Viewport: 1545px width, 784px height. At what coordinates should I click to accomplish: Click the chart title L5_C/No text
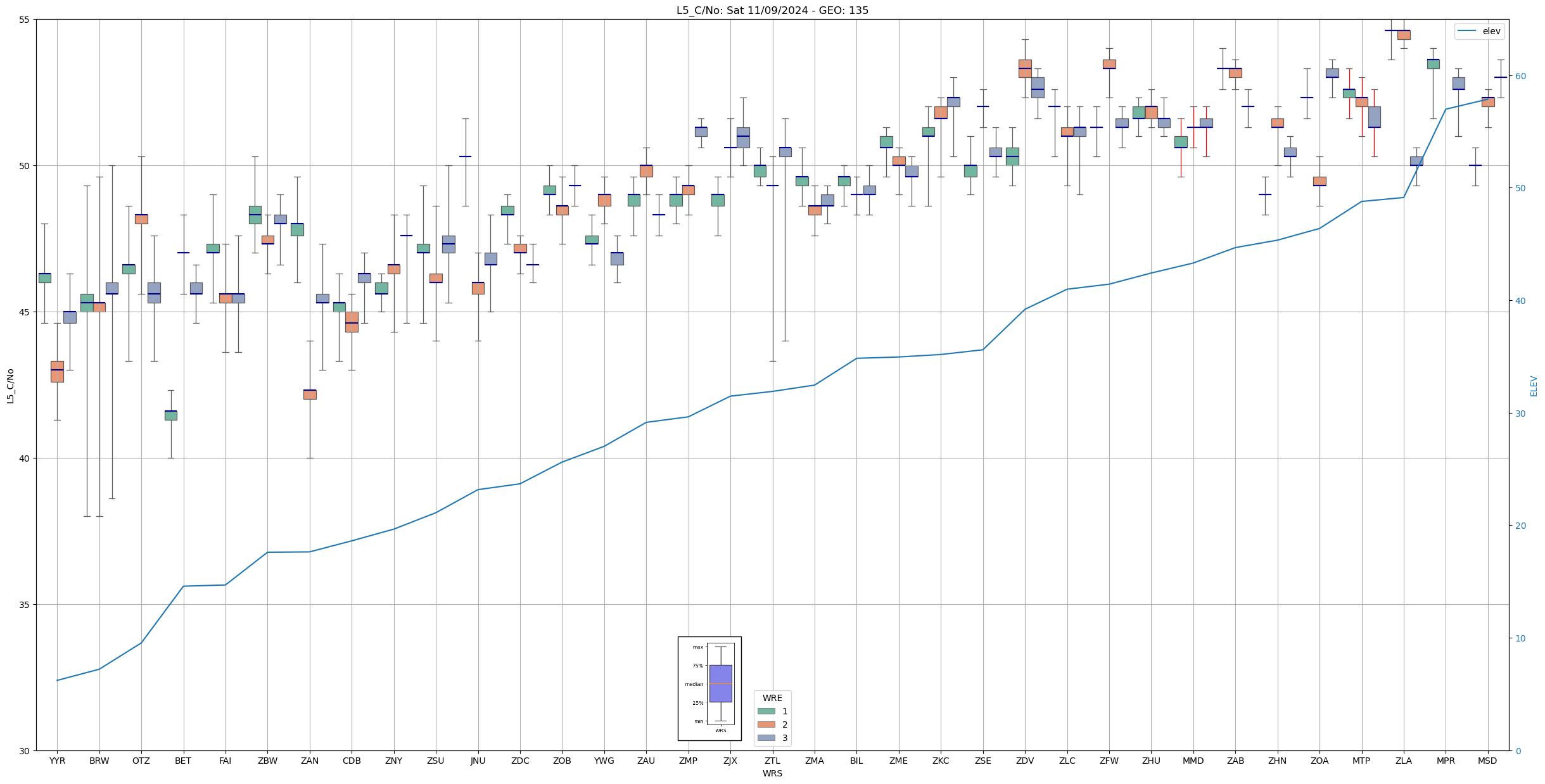click(772, 10)
